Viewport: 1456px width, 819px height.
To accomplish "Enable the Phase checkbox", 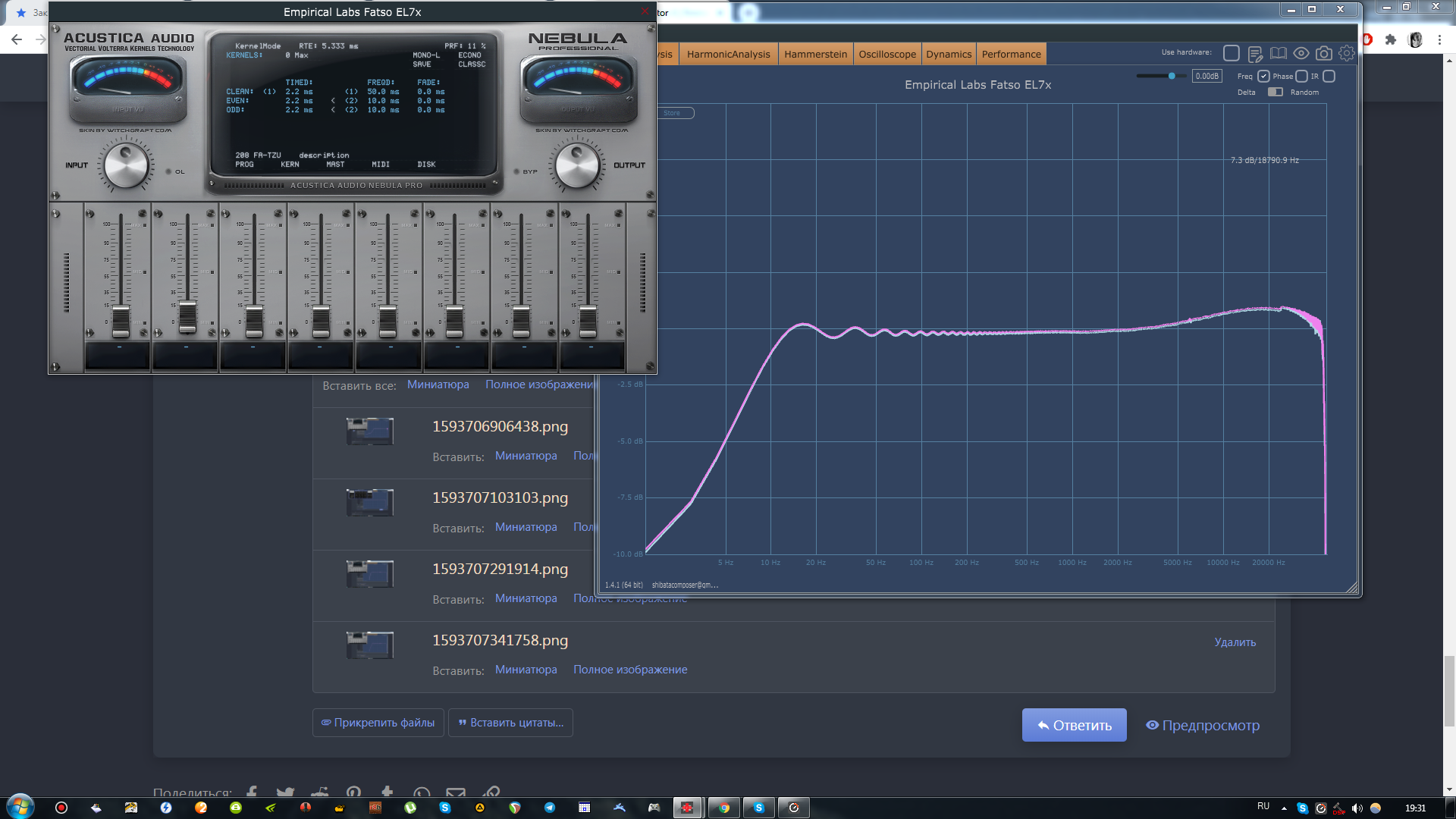I will pyautogui.click(x=1301, y=77).
